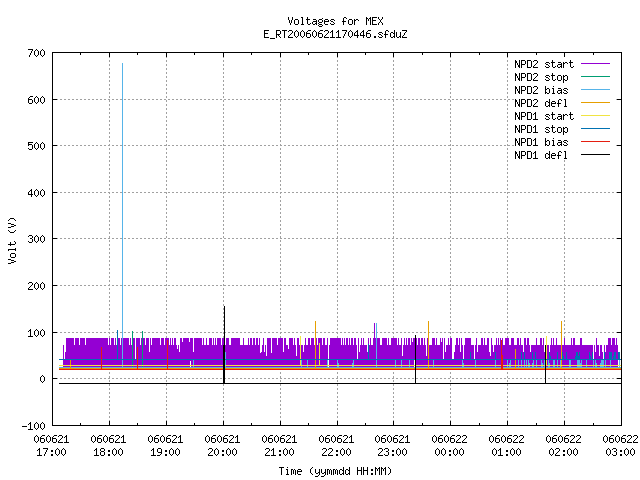640x480 pixels.
Task: Click the 060621 21:00 time axis label
Action: [x=279, y=446]
